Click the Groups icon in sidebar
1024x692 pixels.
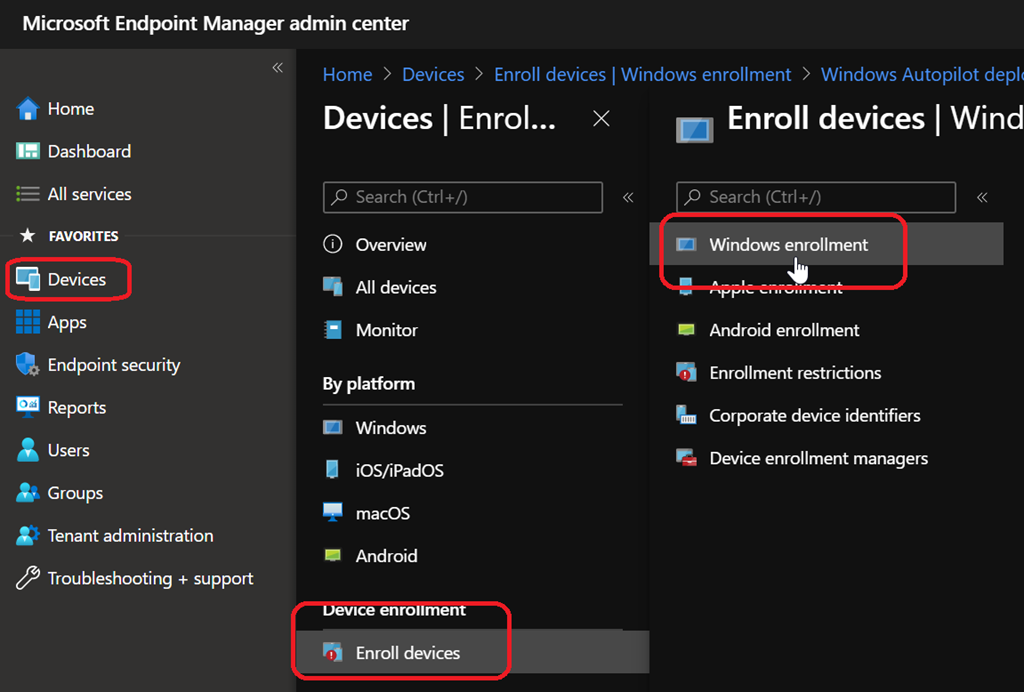(28, 493)
